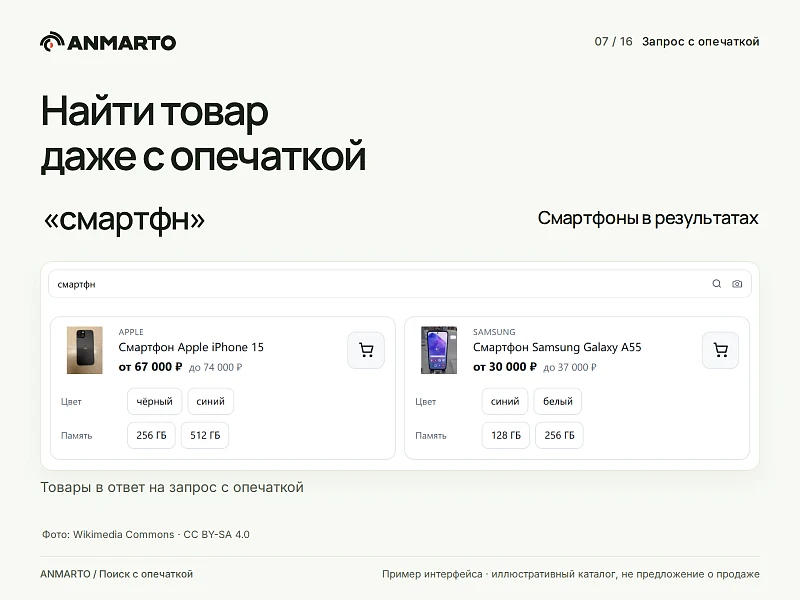Click "Память" label in iPhone card

click(x=77, y=436)
